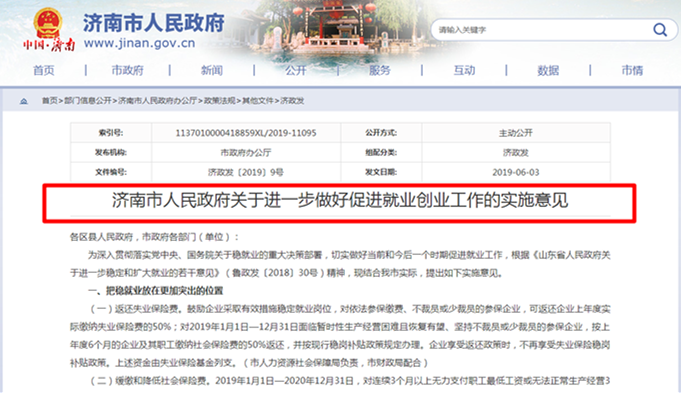The image size is (681, 393).
Task: Click the issue date 2019-06-03
Action: [516, 172]
